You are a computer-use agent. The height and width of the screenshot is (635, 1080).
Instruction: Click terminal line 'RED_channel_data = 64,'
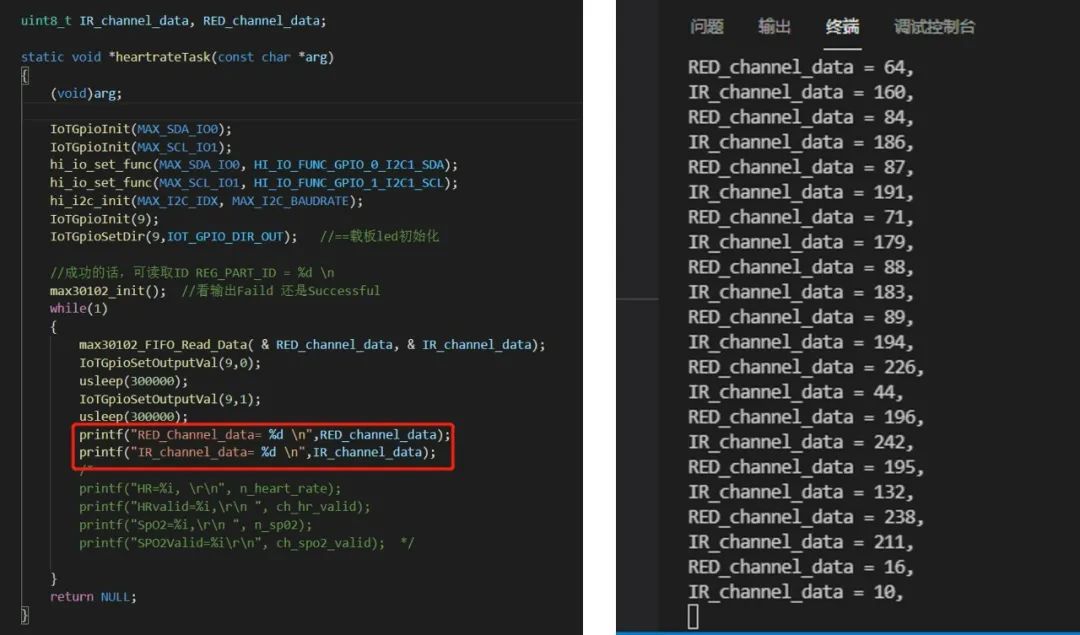coord(800,67)
